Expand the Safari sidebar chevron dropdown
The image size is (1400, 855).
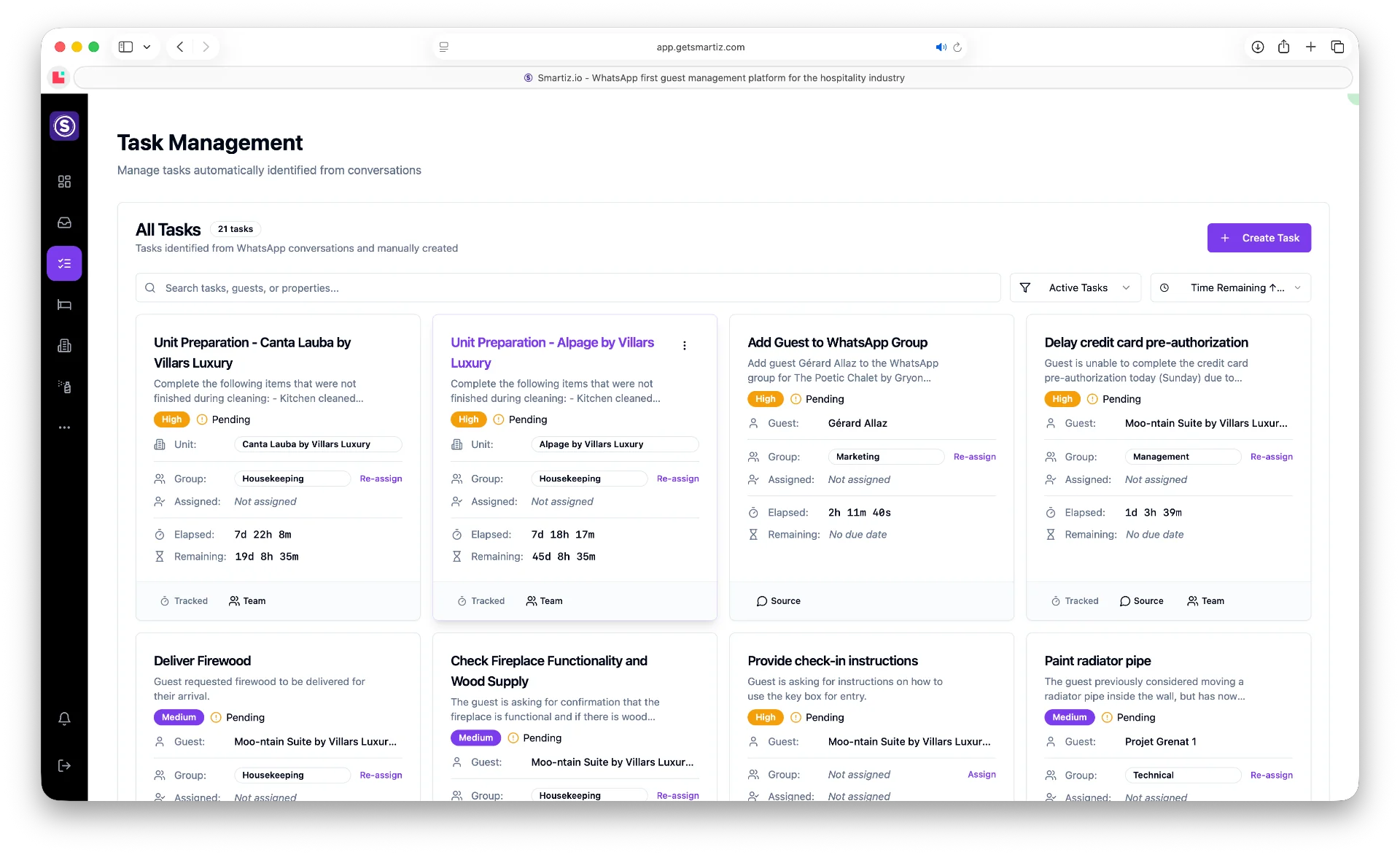[x=147, y=47]
